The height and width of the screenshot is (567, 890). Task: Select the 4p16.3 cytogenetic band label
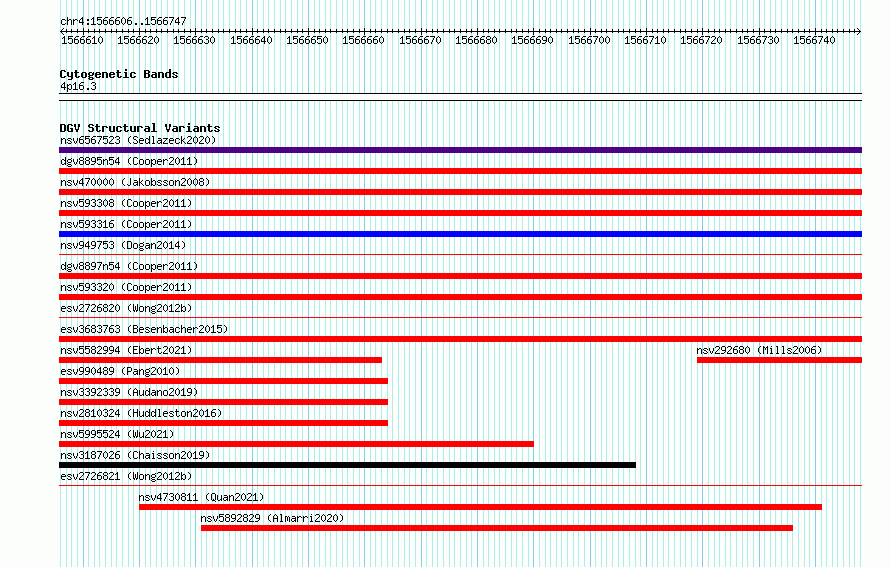coord(78,86)
